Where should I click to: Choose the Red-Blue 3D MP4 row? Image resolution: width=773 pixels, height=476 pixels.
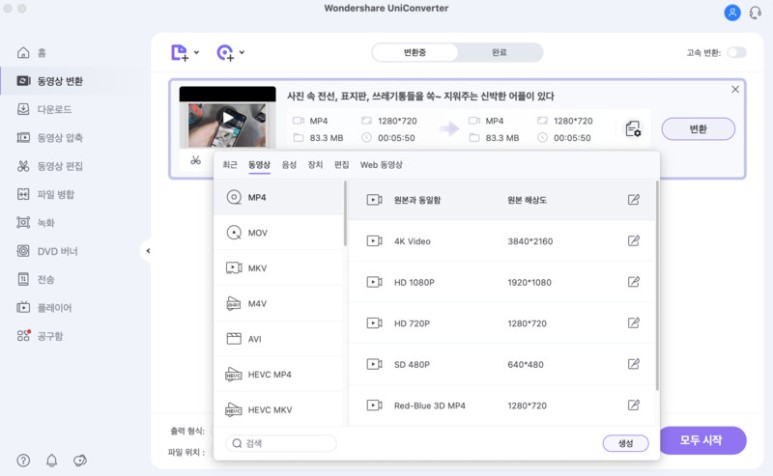coord(502,405)
